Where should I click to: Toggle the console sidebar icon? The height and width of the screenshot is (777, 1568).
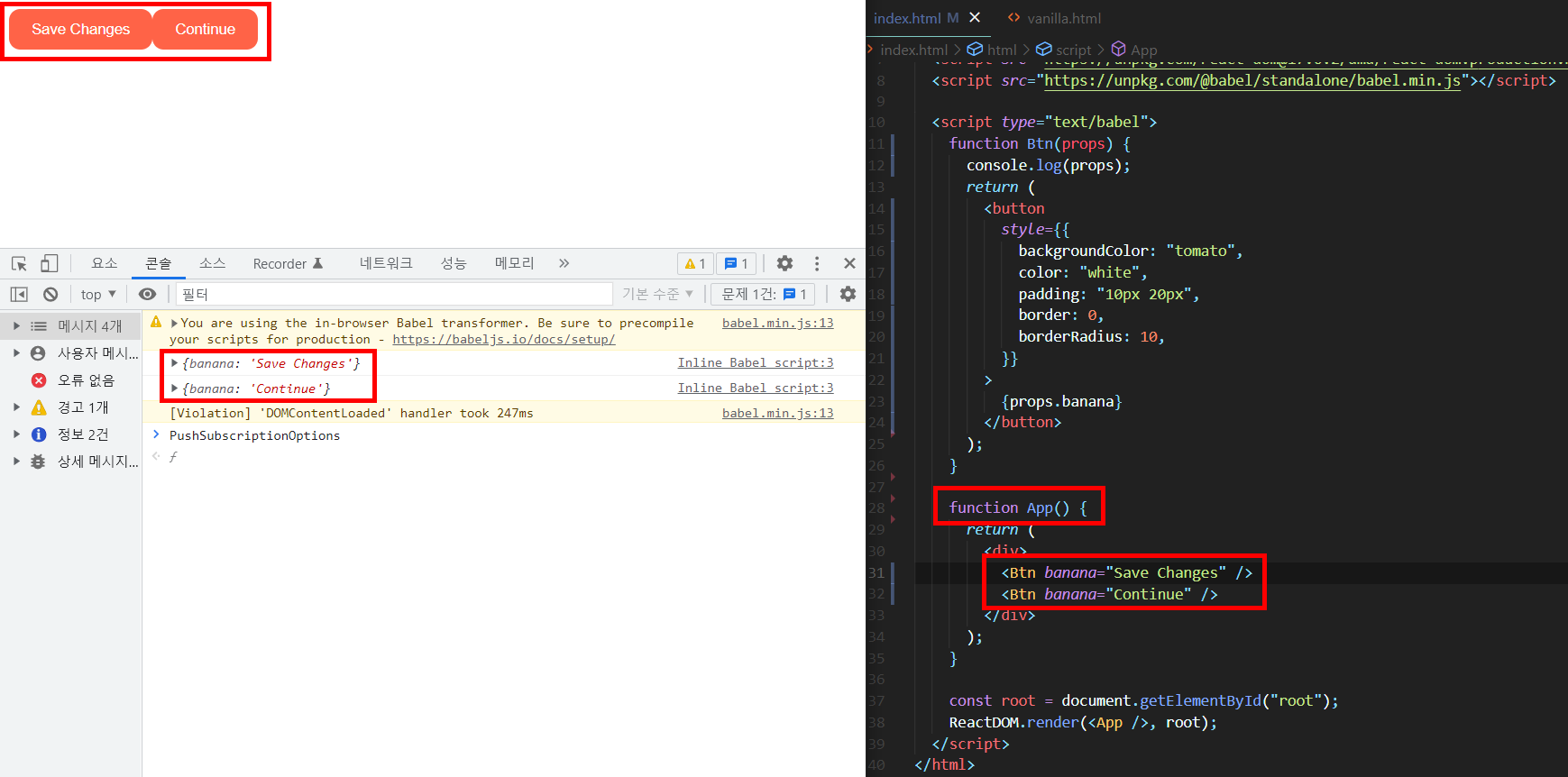point(19,294)
